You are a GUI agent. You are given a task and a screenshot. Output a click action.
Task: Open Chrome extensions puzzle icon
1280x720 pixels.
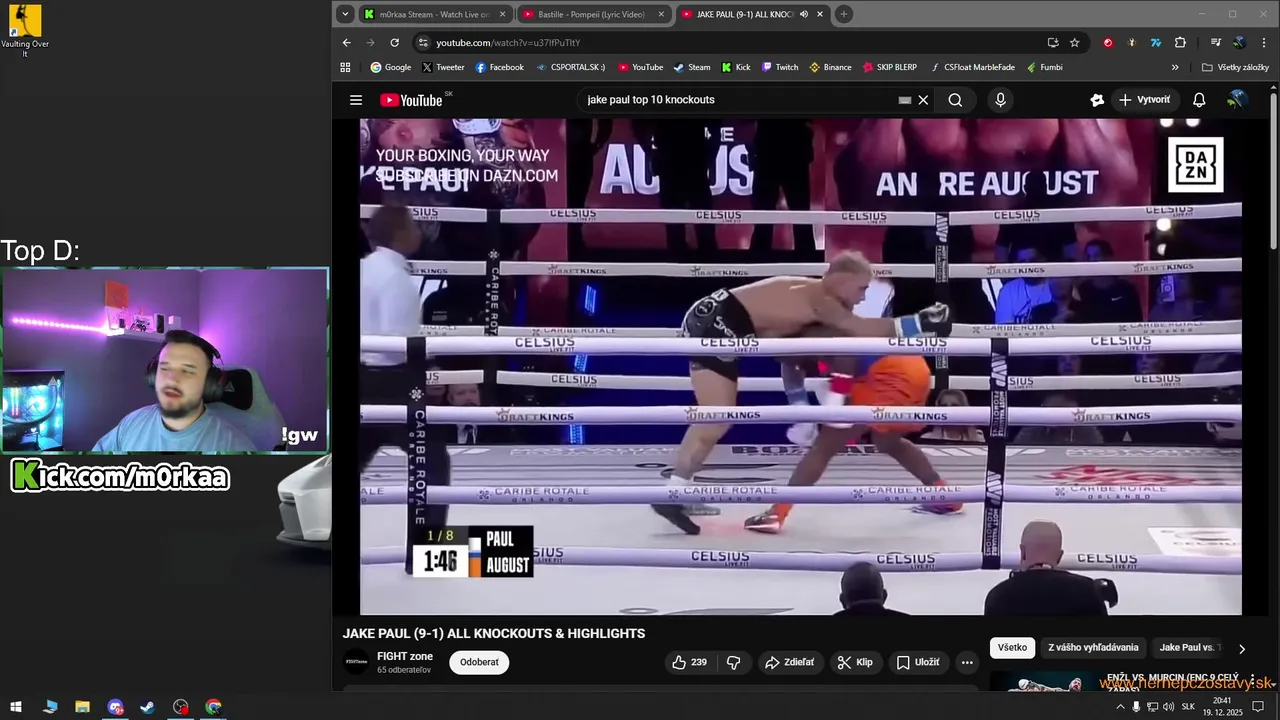(1180, 42)
